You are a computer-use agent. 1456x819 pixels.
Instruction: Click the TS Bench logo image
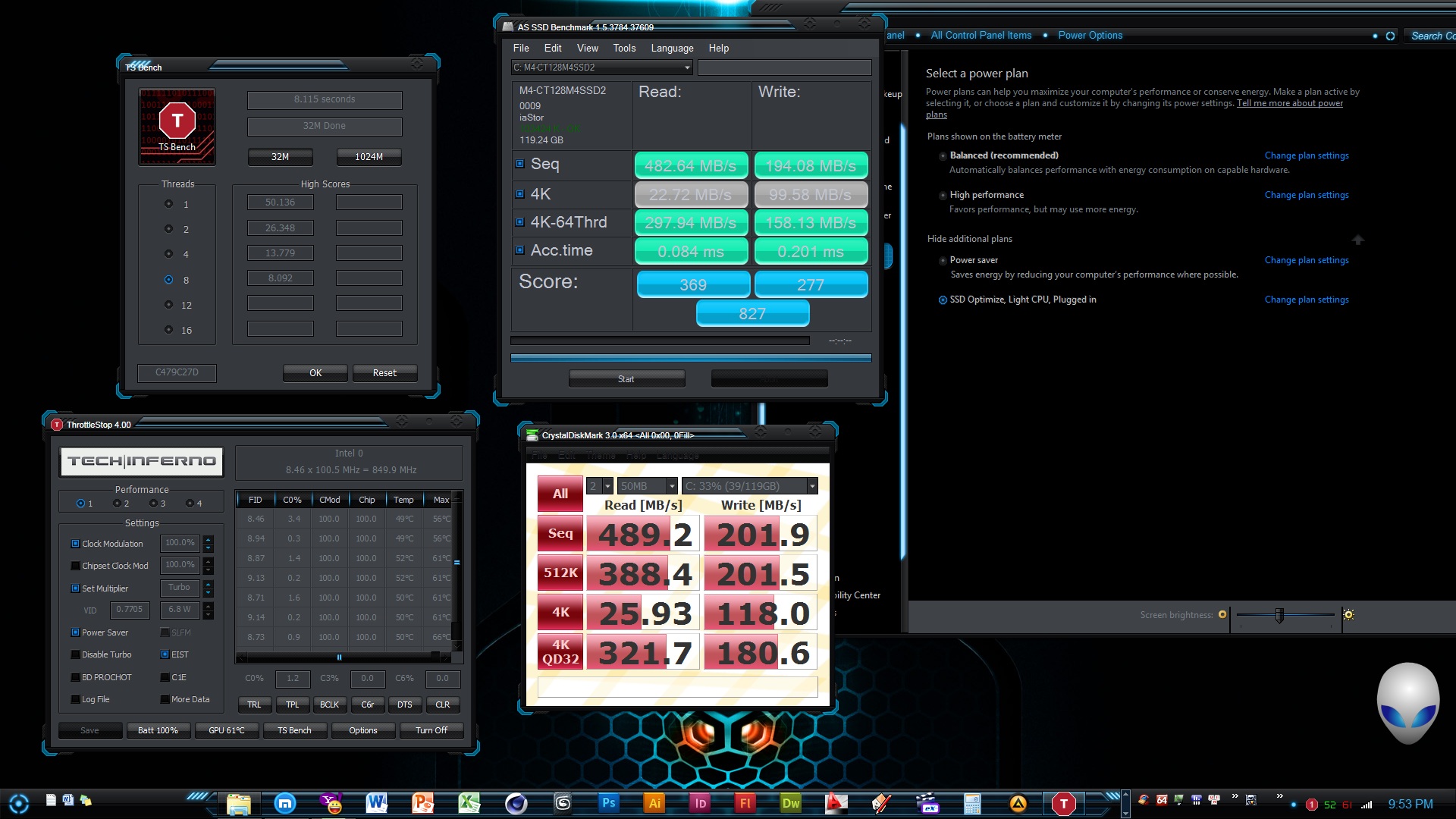(177, 127)
